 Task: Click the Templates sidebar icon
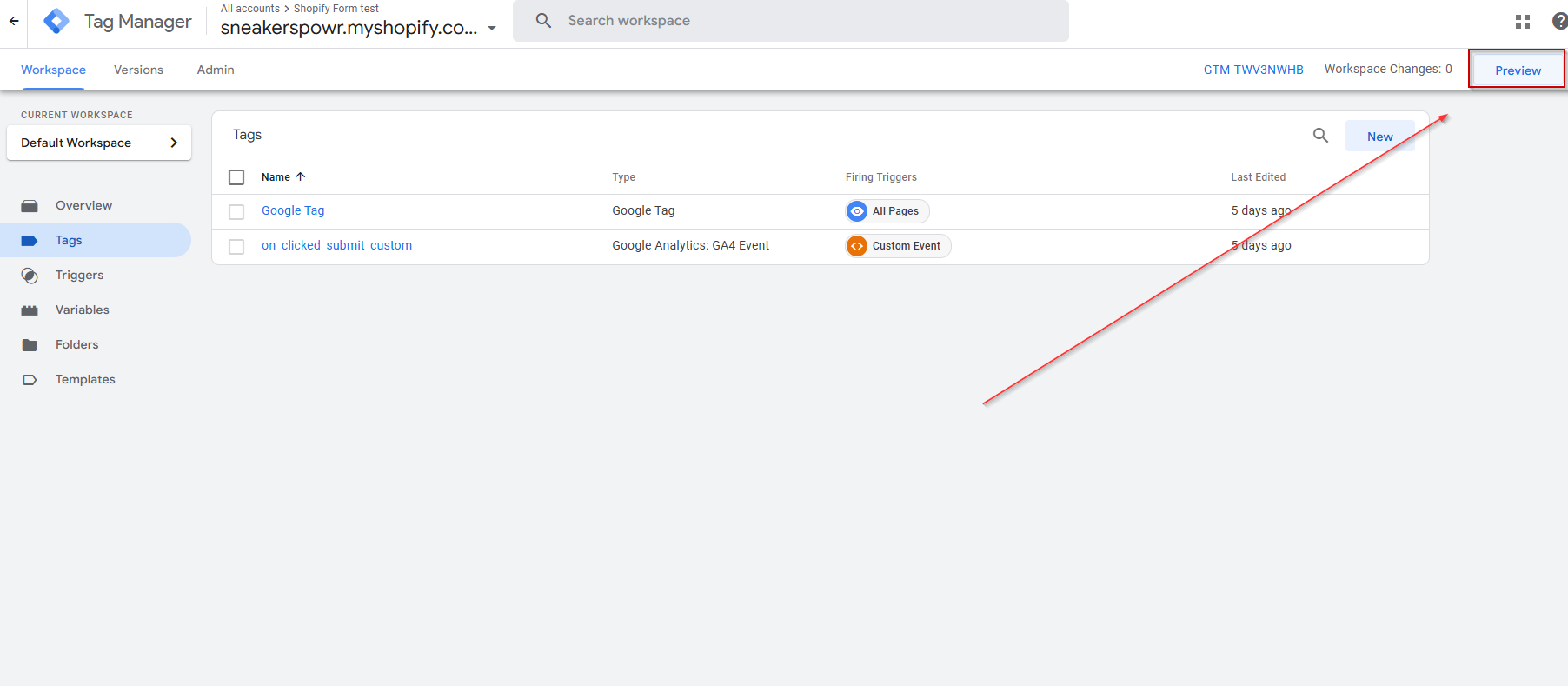coord(30,380)
